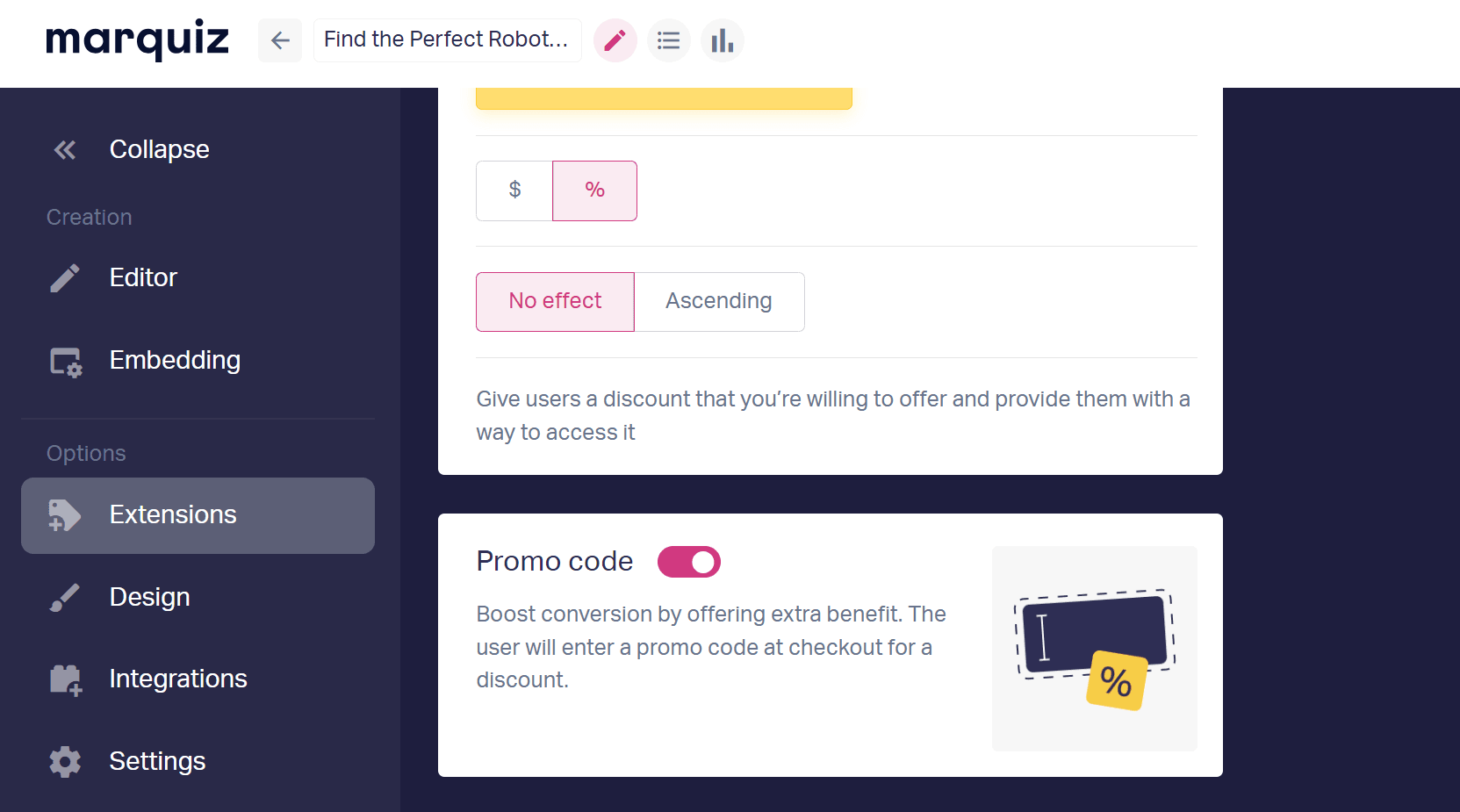
Task: Click the Settings gear icon
Action: coord(65,762)
